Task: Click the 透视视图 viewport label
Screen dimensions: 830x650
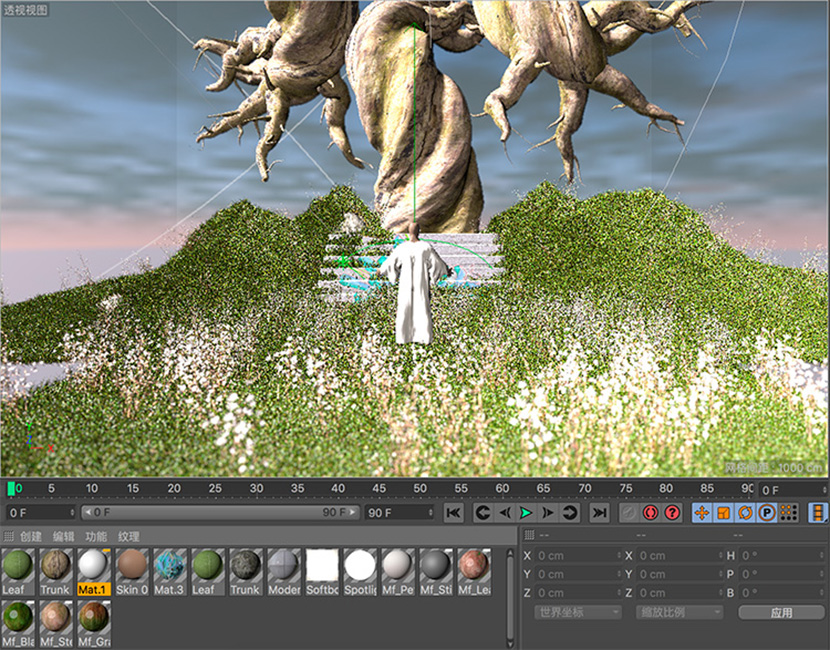Action: (x=25, y=10)
